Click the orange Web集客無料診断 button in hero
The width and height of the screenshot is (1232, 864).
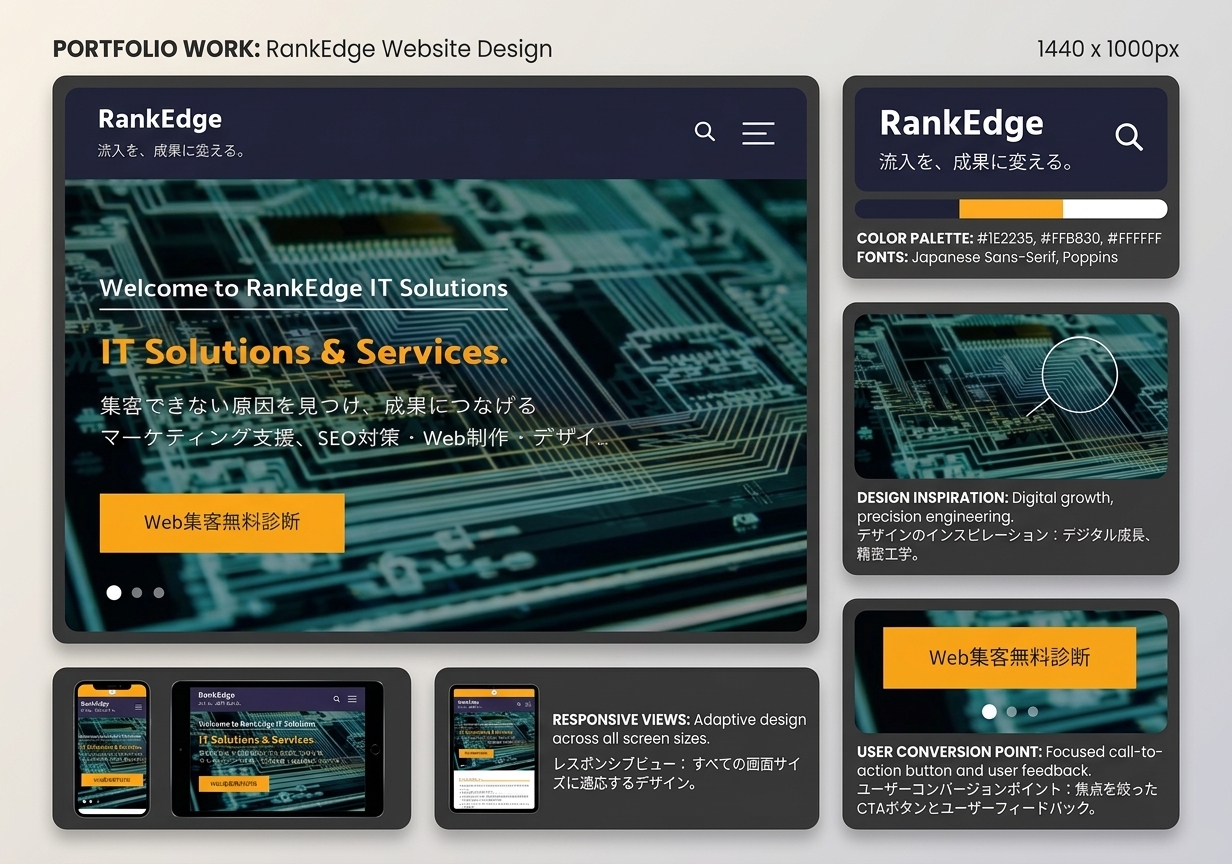[x=222, y=522]
